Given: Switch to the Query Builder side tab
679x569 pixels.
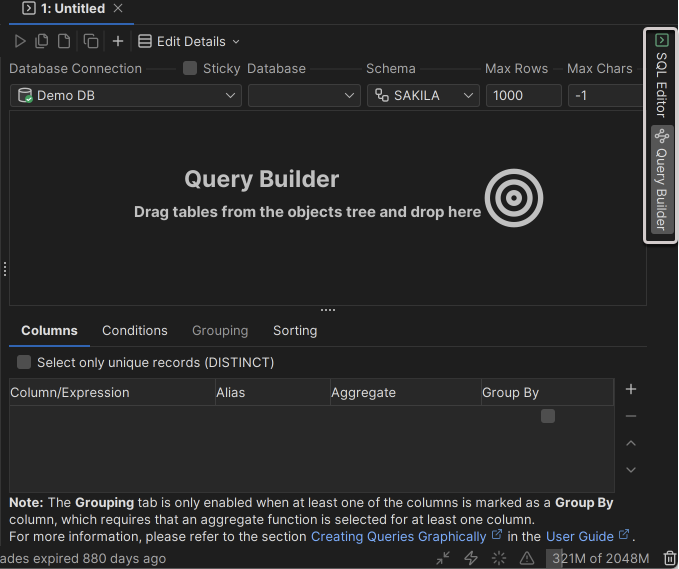Looking at the screenshot, I should pyautogui.click(x=661, y=180).
